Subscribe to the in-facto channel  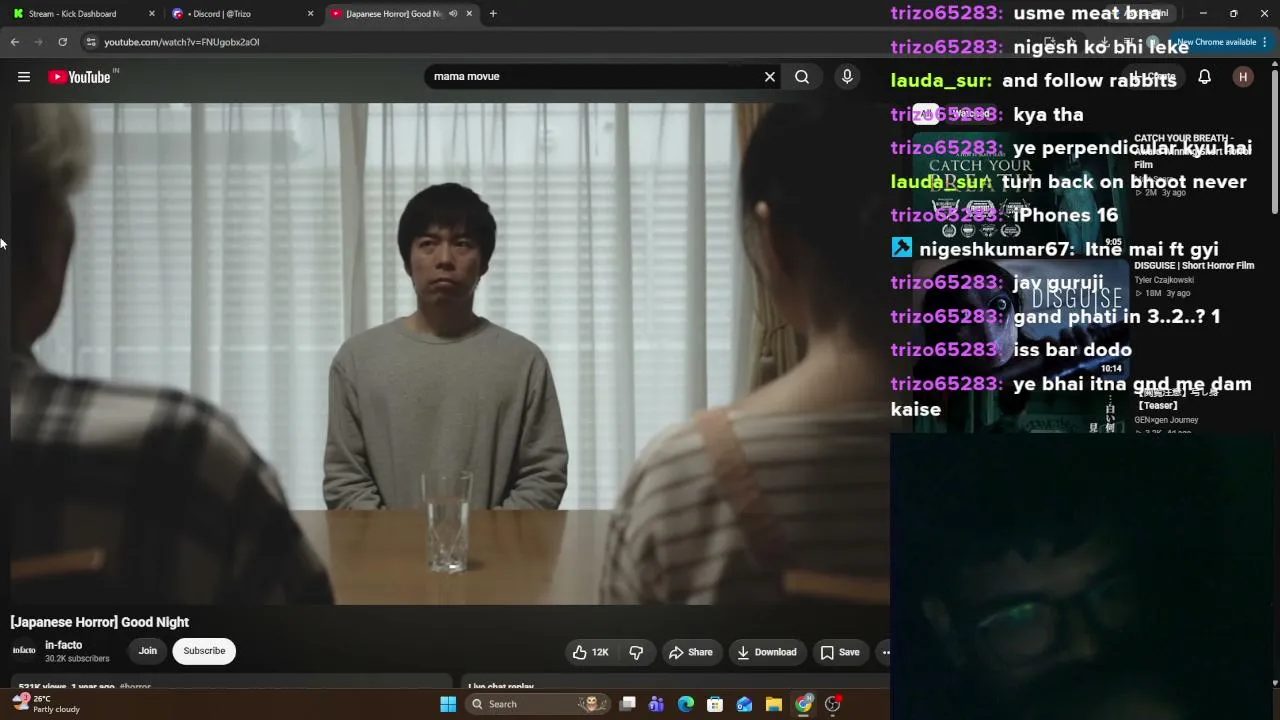[x=204, y=651]
